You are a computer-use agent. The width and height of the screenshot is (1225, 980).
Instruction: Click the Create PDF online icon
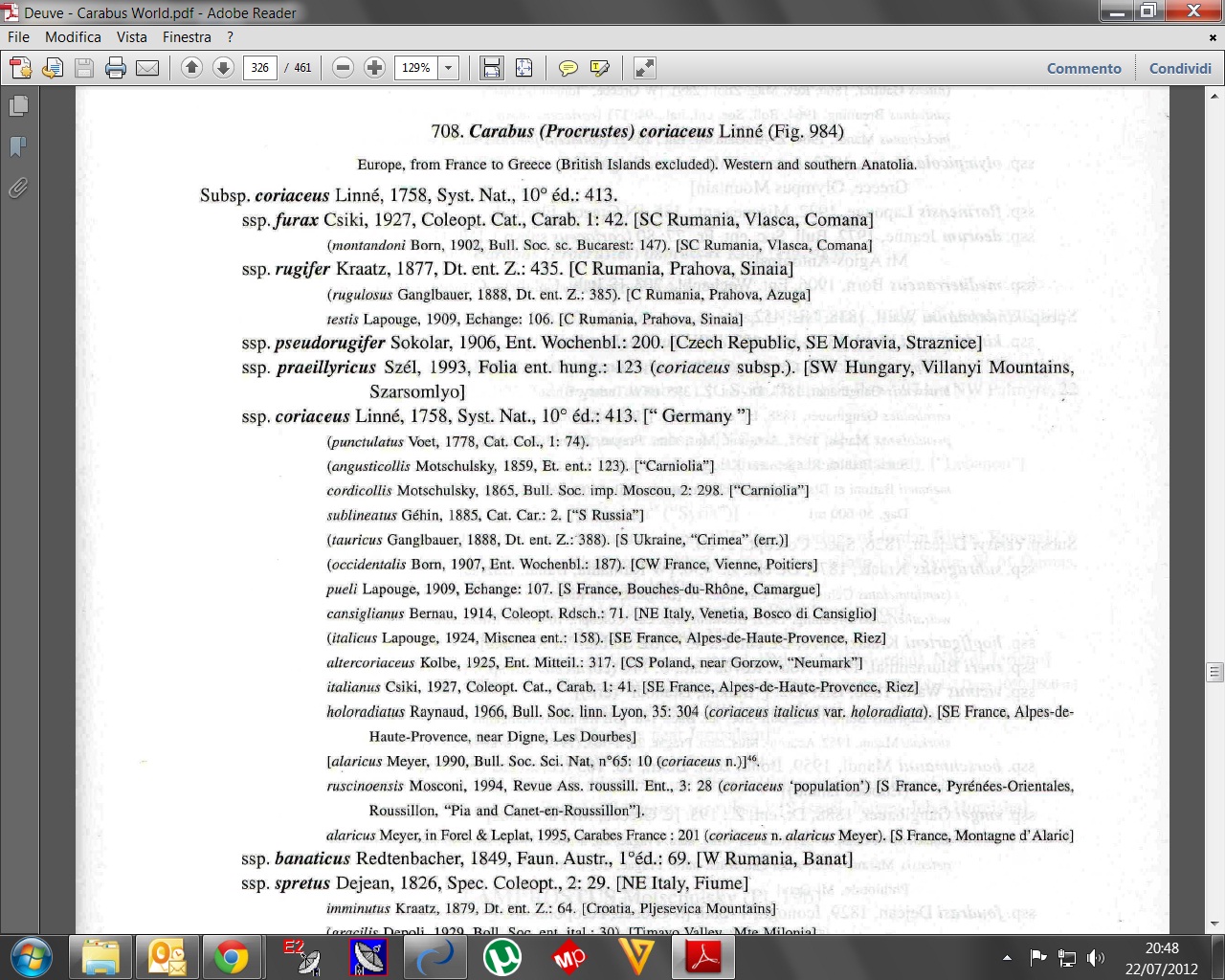click(20, 68)
